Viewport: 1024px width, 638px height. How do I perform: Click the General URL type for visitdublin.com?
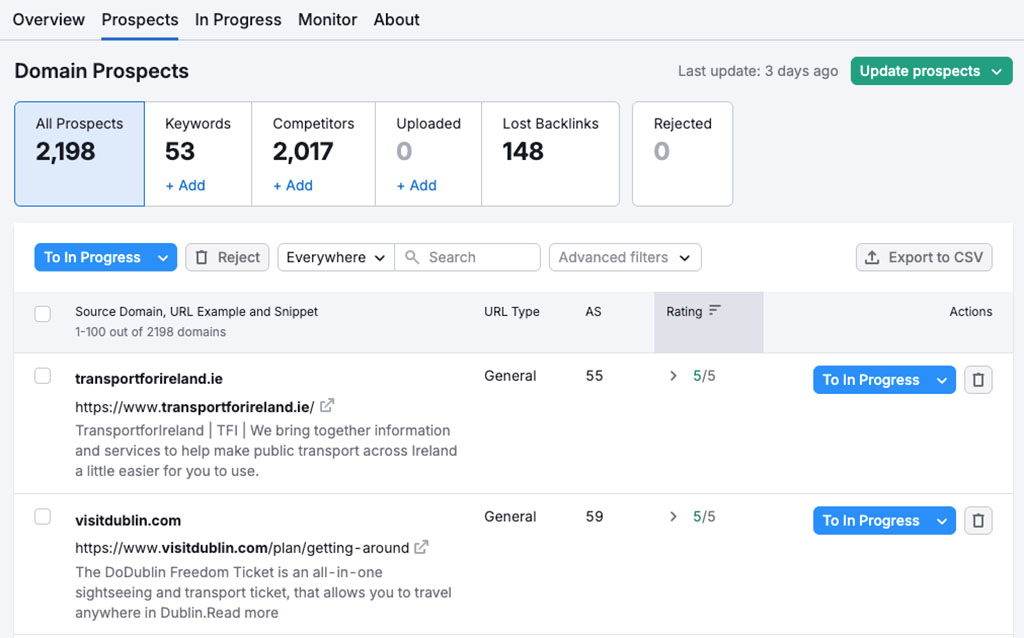(x=510, y=517)
